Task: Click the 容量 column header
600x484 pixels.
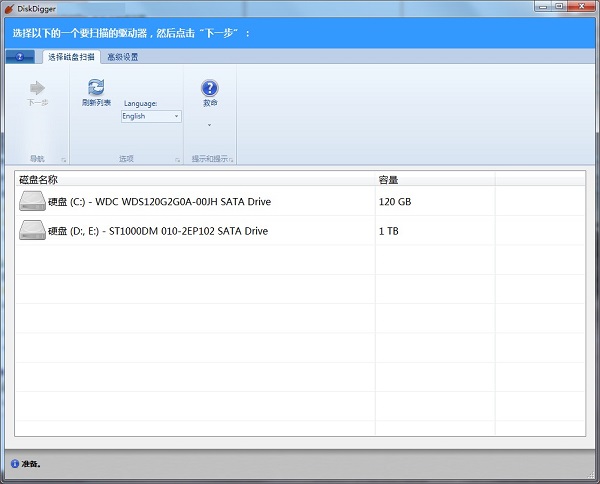Action: pos(435,179)
